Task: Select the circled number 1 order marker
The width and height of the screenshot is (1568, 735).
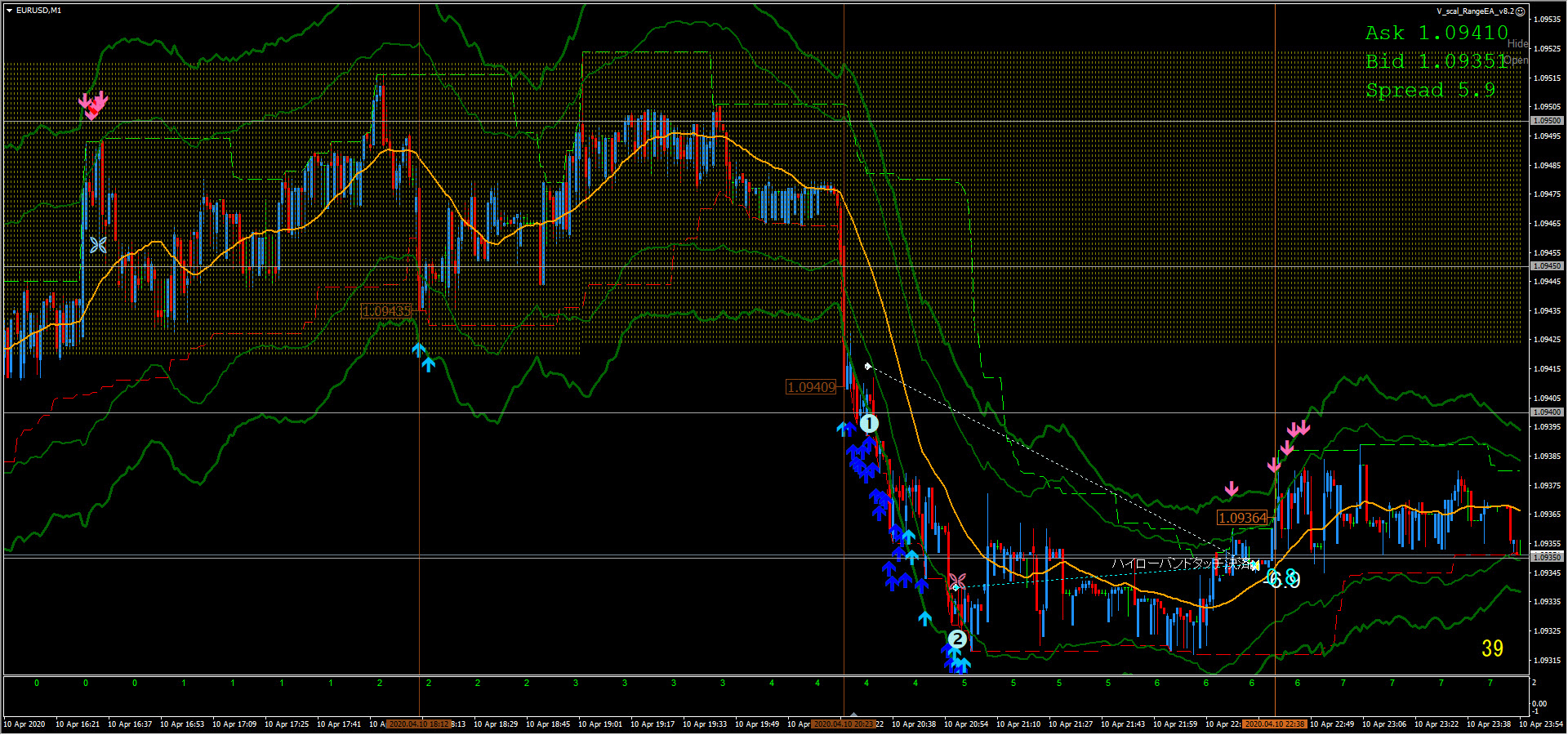Action: 869,423
